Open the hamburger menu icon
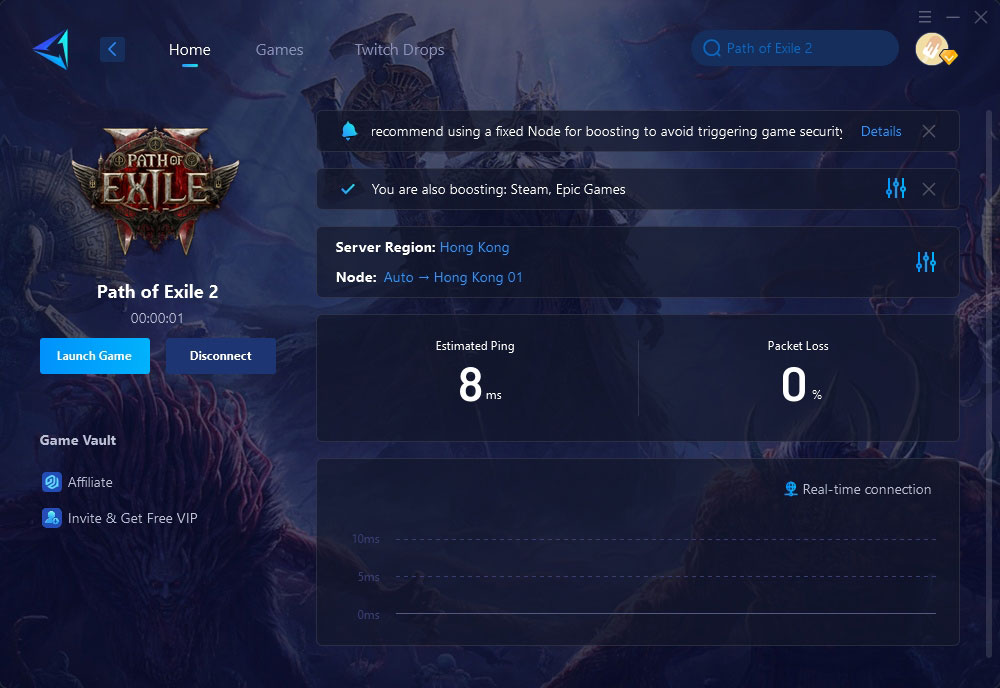1000x688 pixels. (x=925, y=17)
